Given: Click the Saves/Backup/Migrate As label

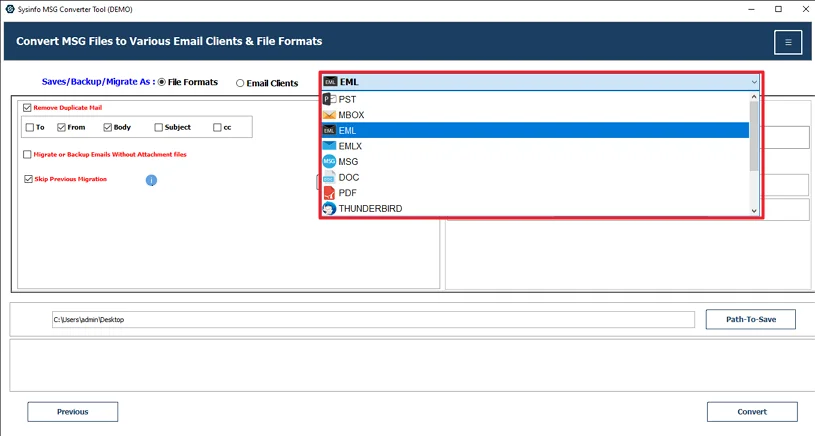Looking at the screenshot, I should 98,82.
